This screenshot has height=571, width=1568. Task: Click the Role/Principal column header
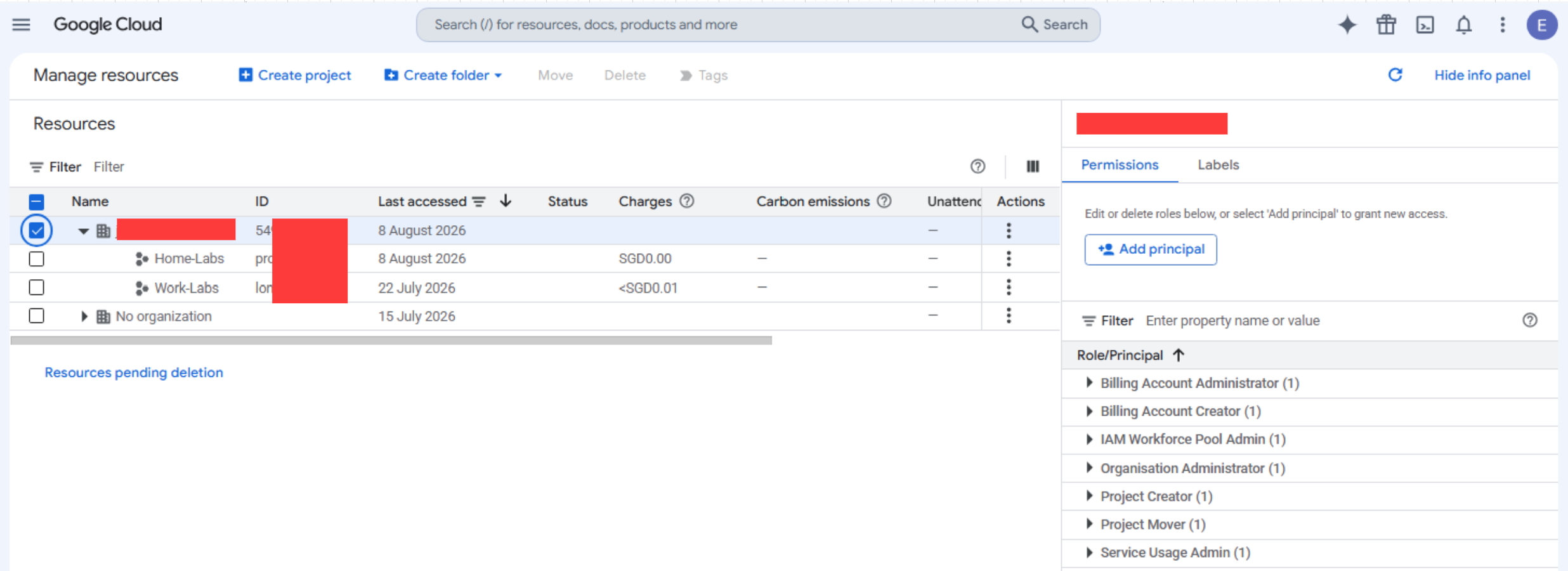point(1120,355)
